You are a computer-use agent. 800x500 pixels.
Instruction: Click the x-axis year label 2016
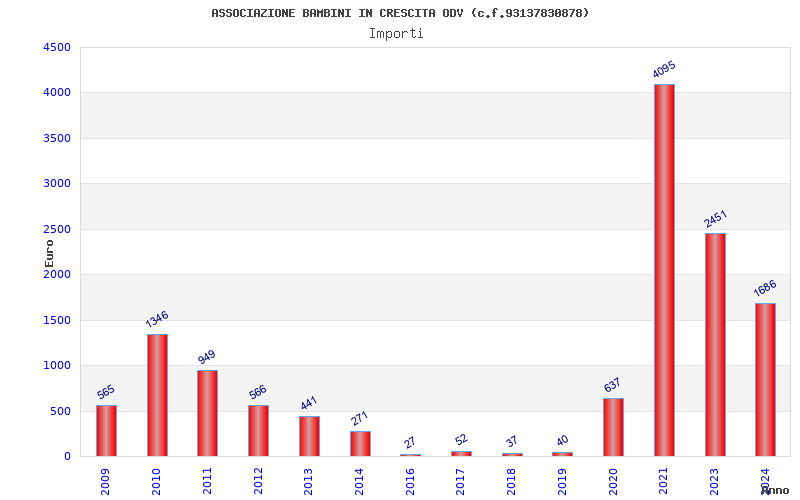coord(410,482)
